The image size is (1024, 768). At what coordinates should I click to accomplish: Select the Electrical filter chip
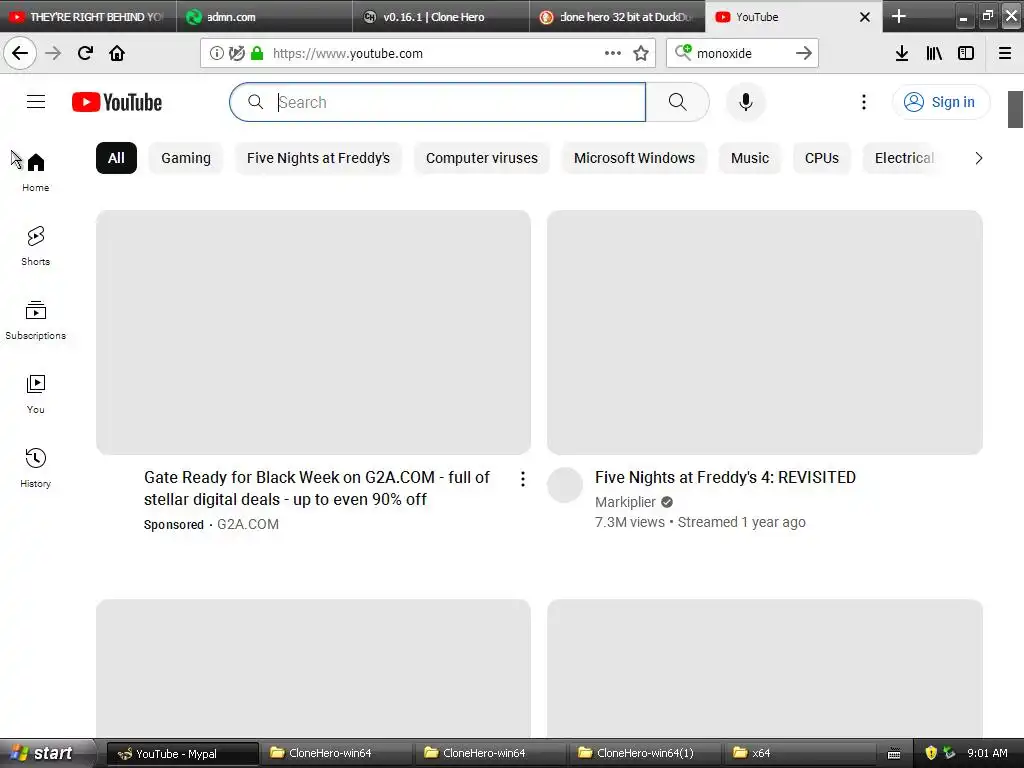[x=904, y=158]
